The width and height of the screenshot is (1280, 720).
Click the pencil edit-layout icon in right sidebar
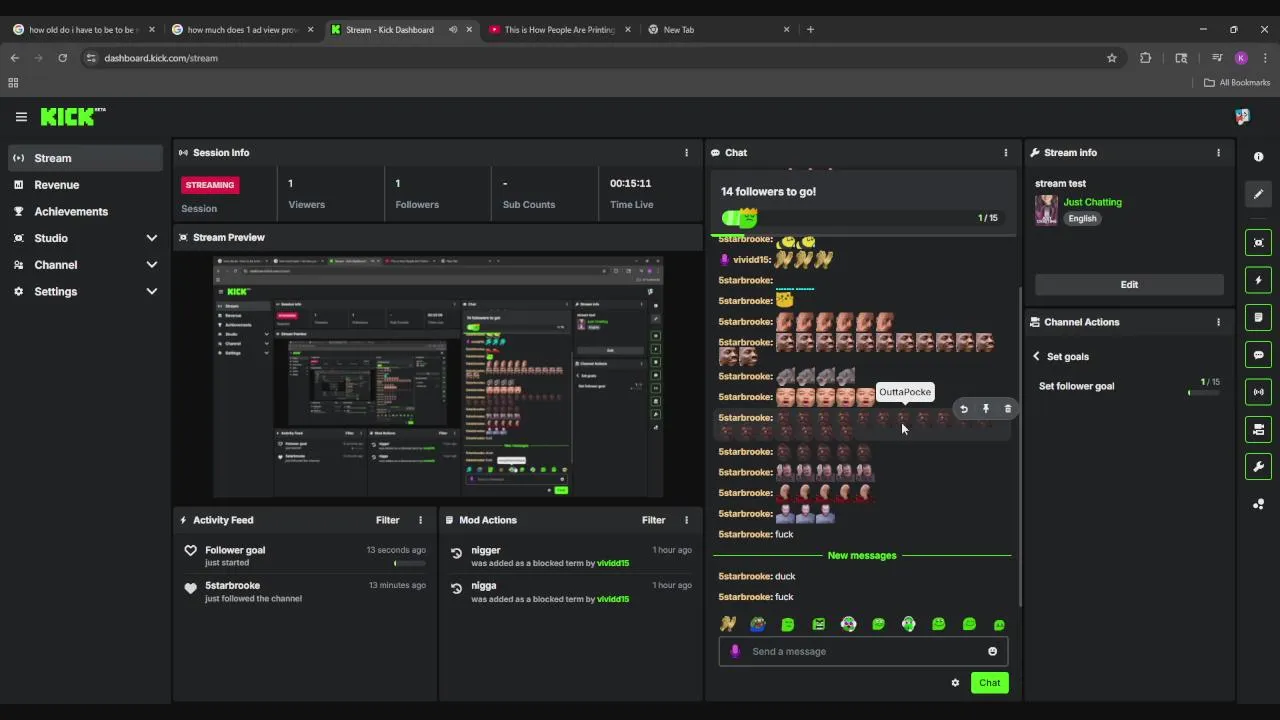tap(1258, 194)
